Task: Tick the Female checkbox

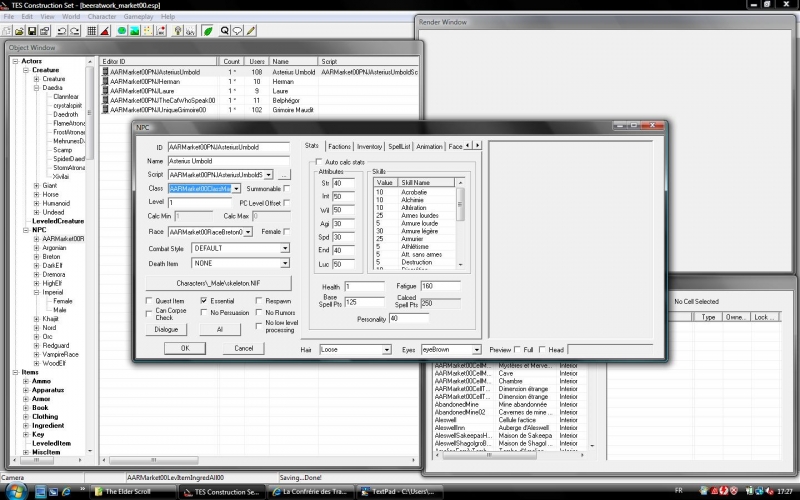Action: click(x=287, y=232)
